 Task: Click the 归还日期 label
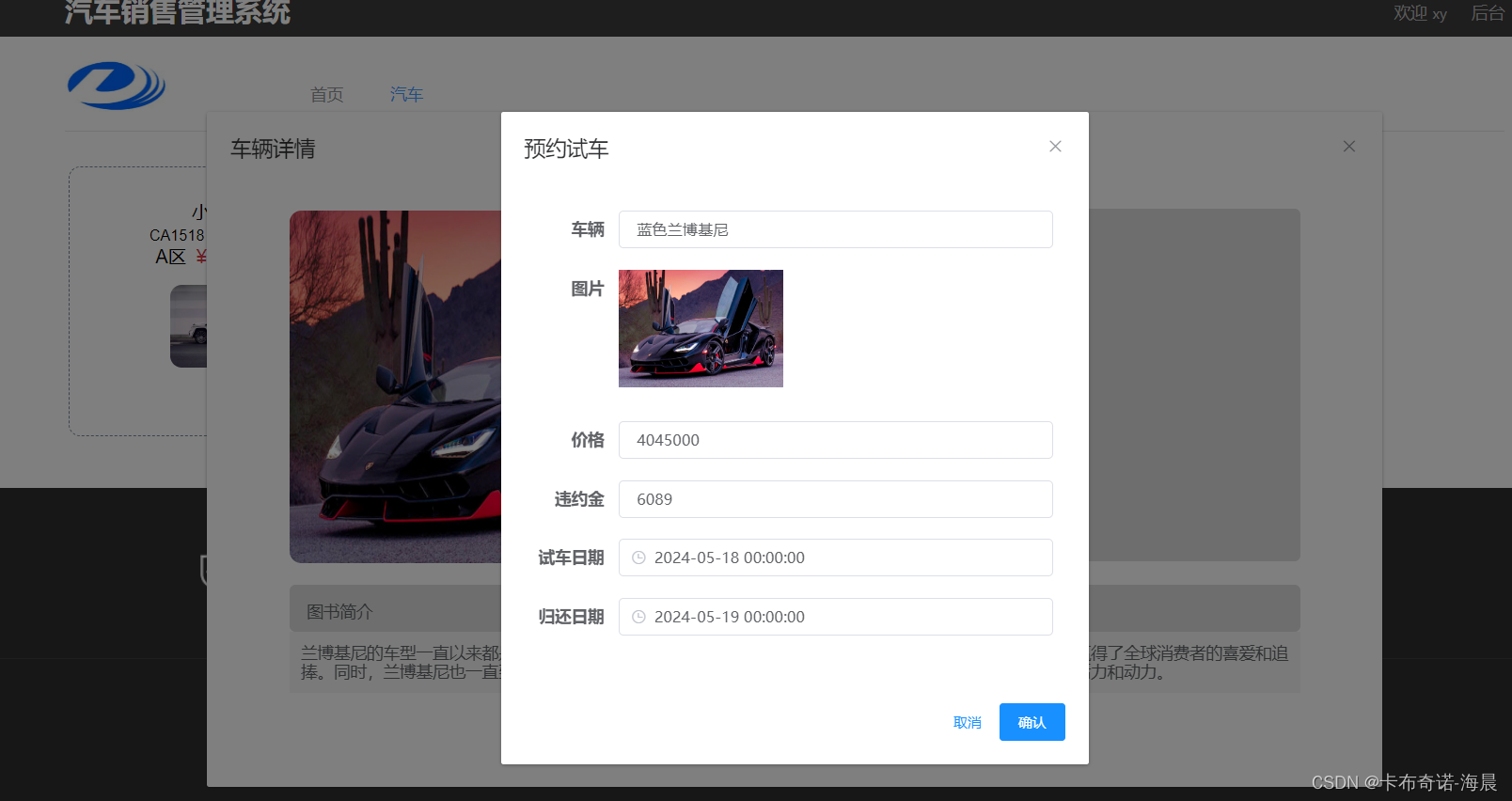(x=571, y=617)
